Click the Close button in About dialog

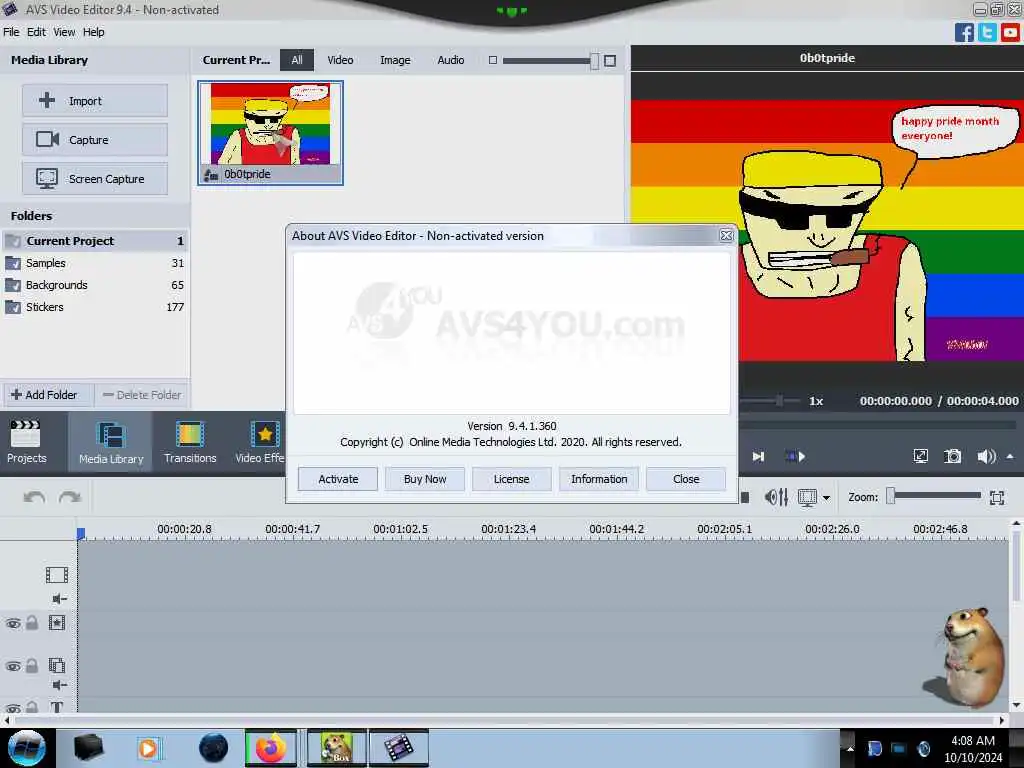click(686, 479)
